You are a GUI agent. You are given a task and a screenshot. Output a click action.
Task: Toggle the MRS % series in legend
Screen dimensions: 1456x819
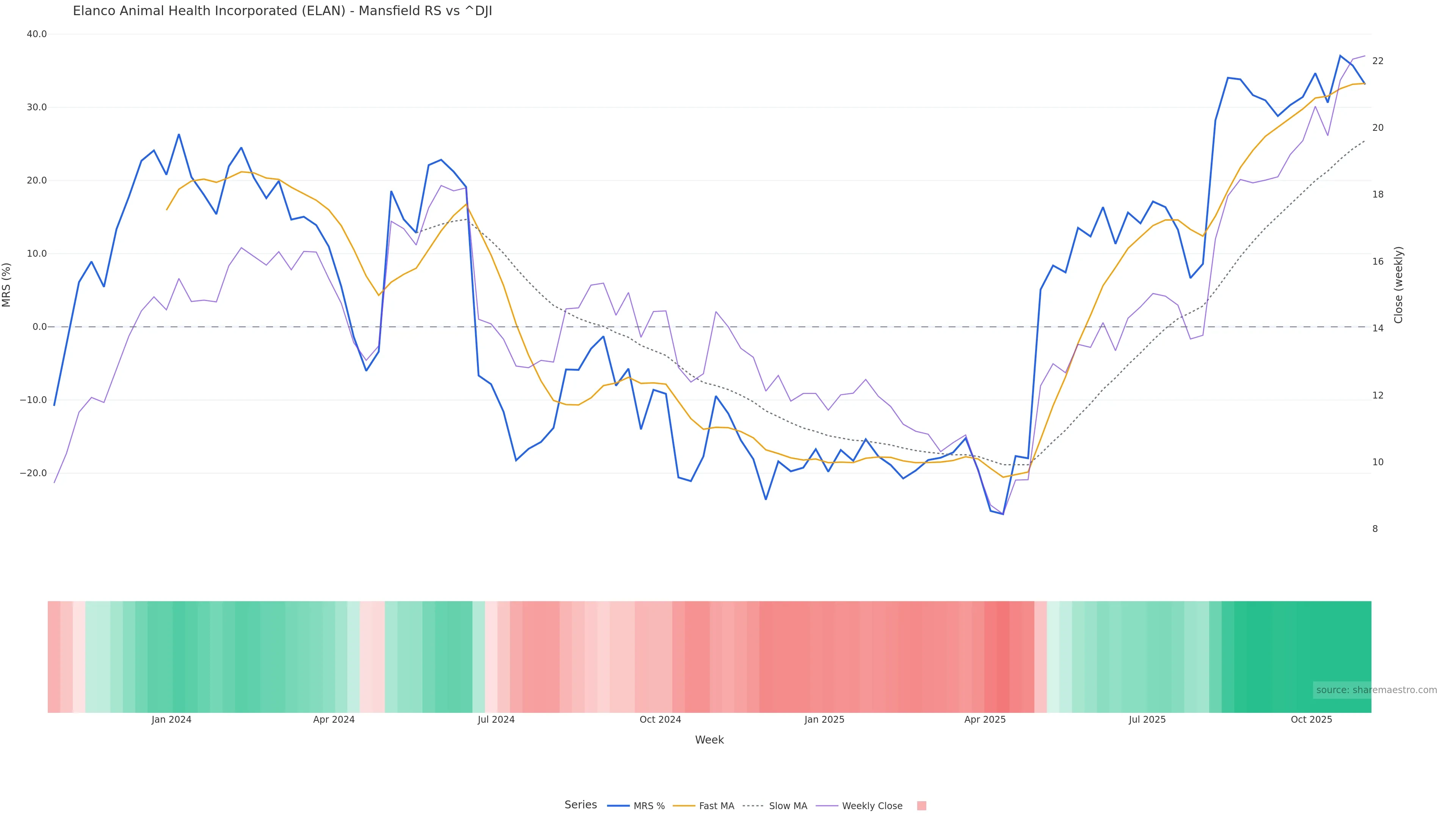[x=648, y=806]
